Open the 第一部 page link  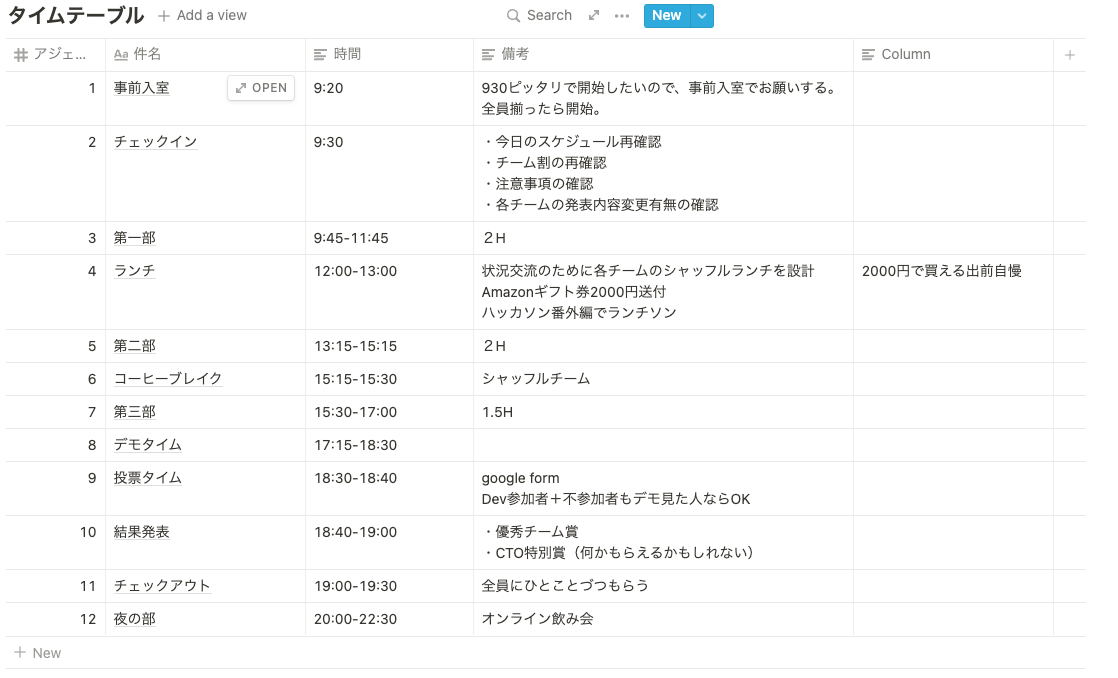135,238
